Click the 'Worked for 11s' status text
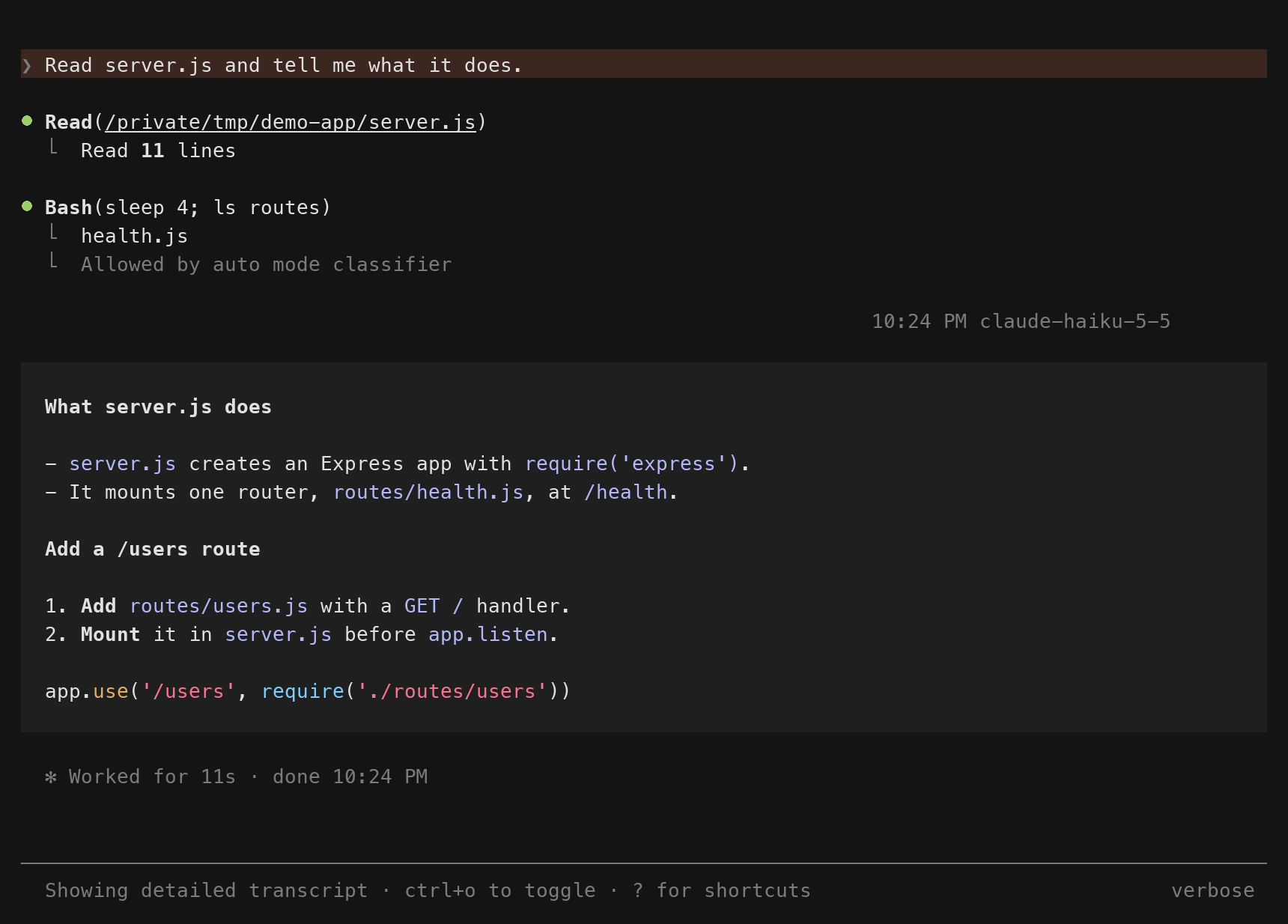Screen dimensions: 1288x924 pyautogui.click(x=152, y=776)
